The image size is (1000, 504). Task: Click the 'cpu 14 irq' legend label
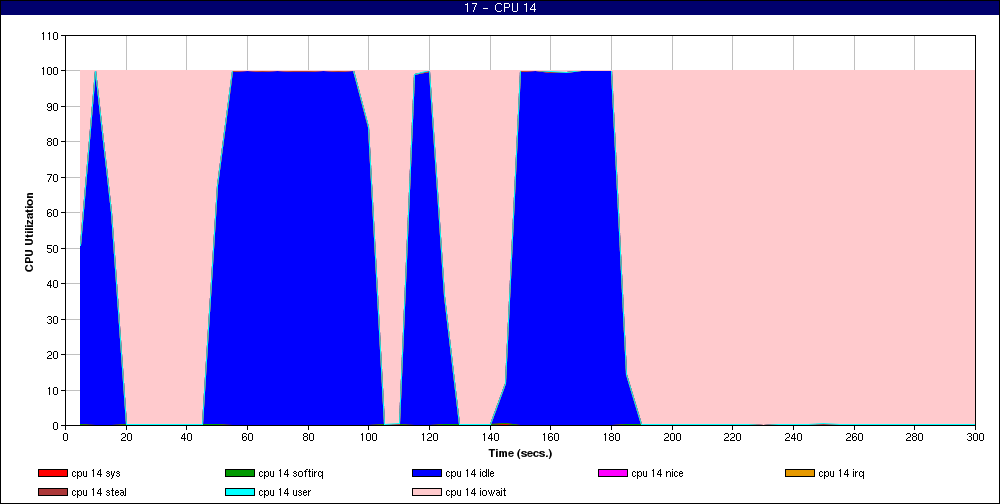point(841,473)
